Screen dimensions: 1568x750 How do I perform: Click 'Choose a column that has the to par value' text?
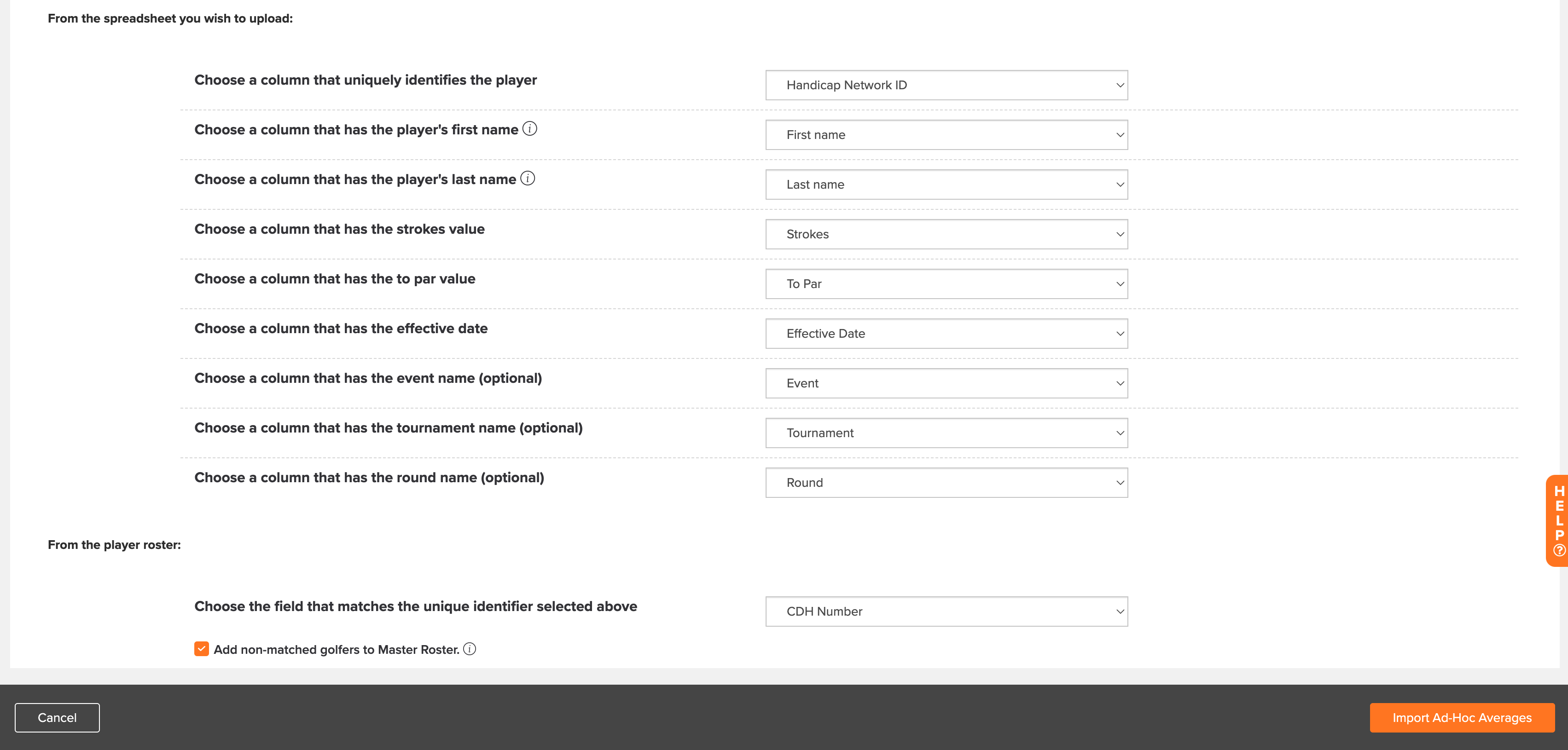(x=335, y=278)
